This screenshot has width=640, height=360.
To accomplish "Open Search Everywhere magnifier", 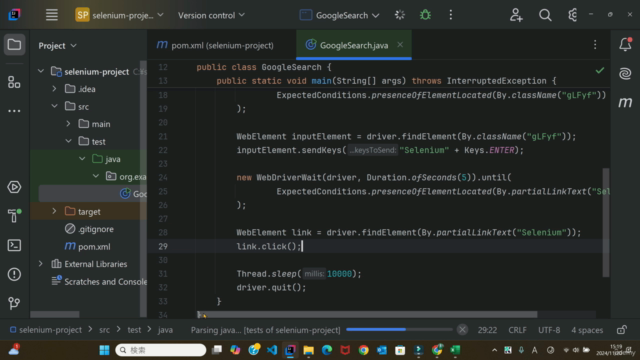I will coord(545,15).
